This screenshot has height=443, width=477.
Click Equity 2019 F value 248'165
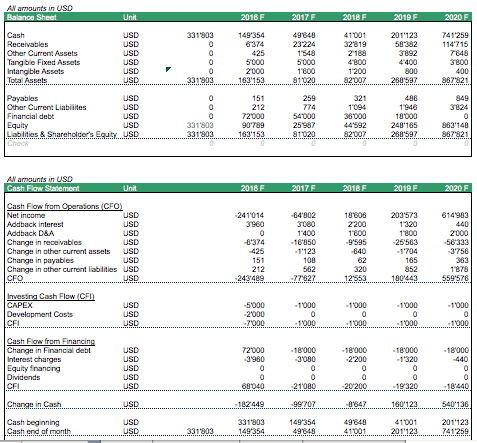coord(404,125)
